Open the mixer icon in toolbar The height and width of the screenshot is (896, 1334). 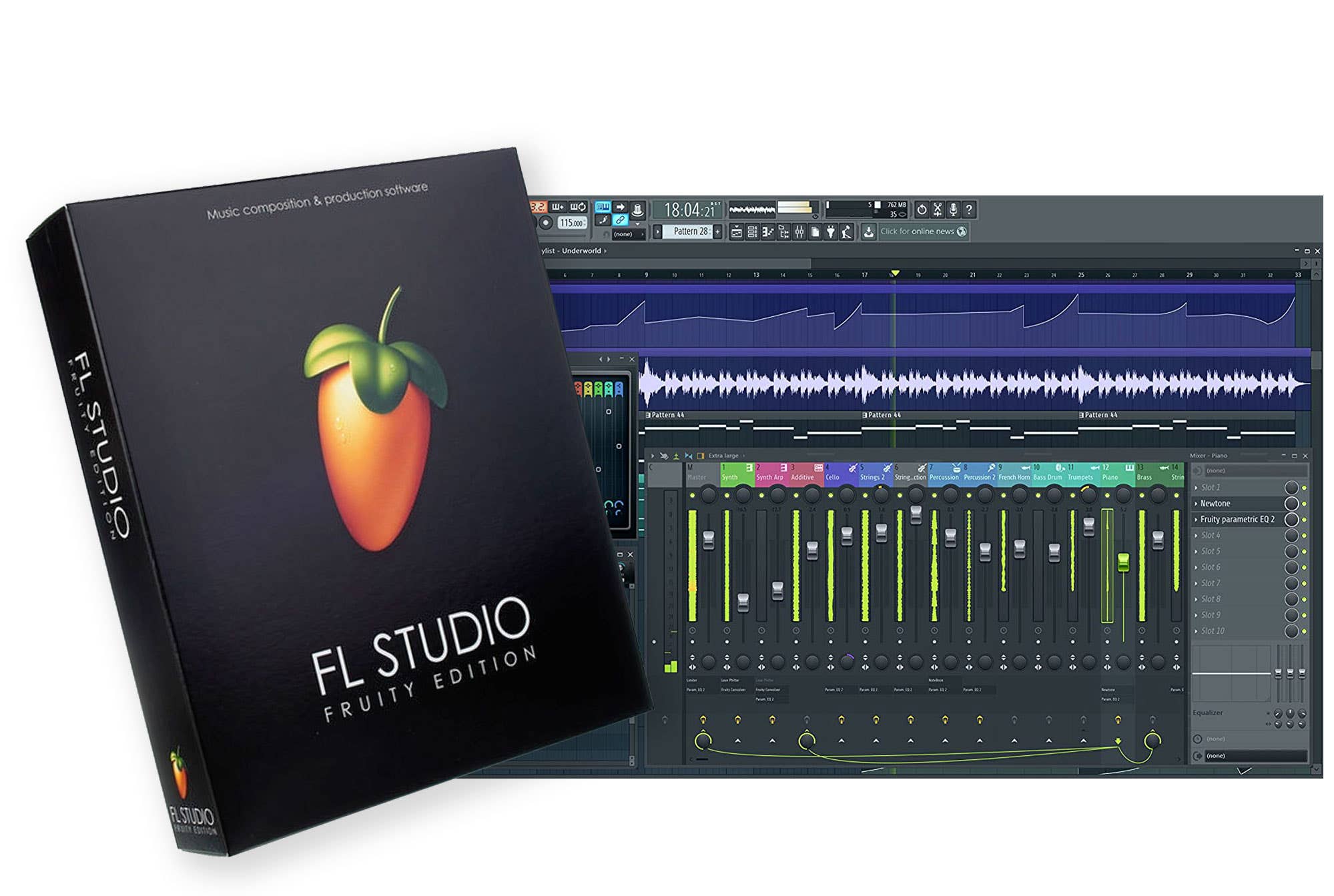click(x=799, y=232)
